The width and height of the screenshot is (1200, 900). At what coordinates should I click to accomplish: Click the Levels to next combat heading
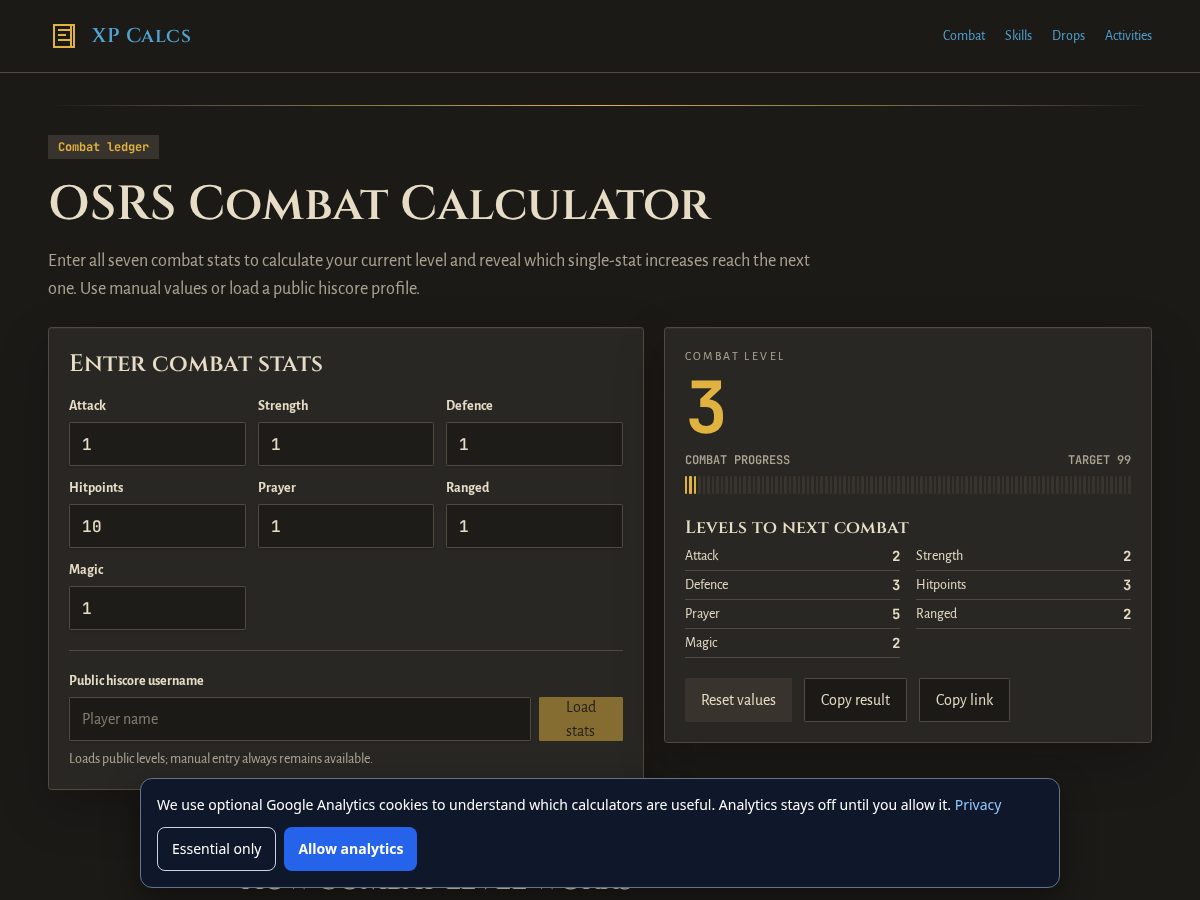tap(797, 527)
